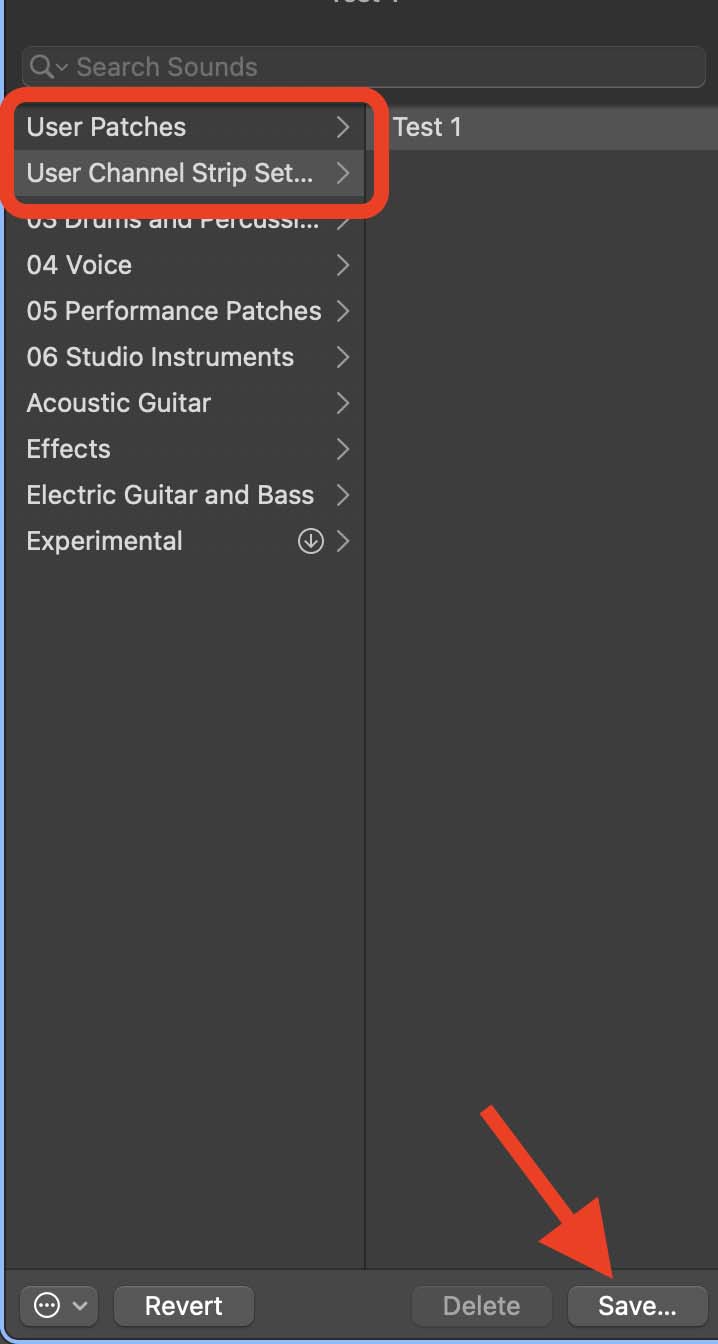Screen dimensions: 718x1344
Task: Expand the Acoustic Guitar chevron
Action: [343, 403]
